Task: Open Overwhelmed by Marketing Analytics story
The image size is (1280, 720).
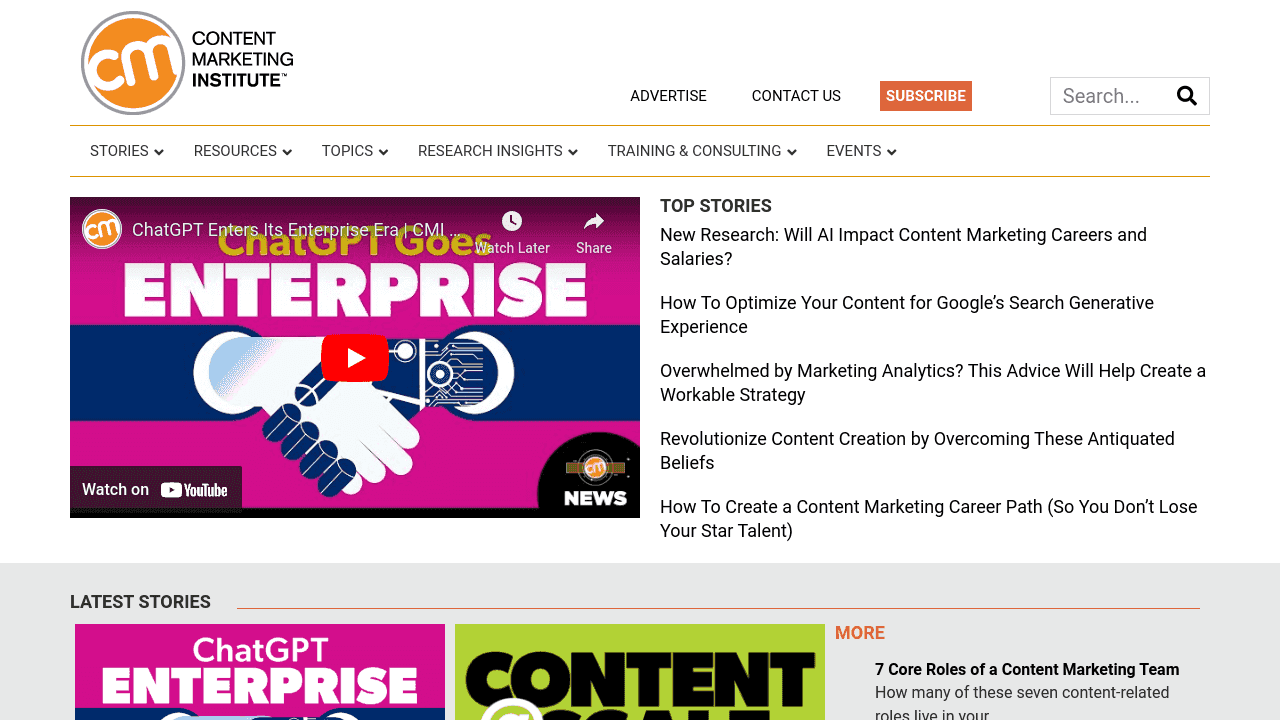Action: (x=933, y=383)
